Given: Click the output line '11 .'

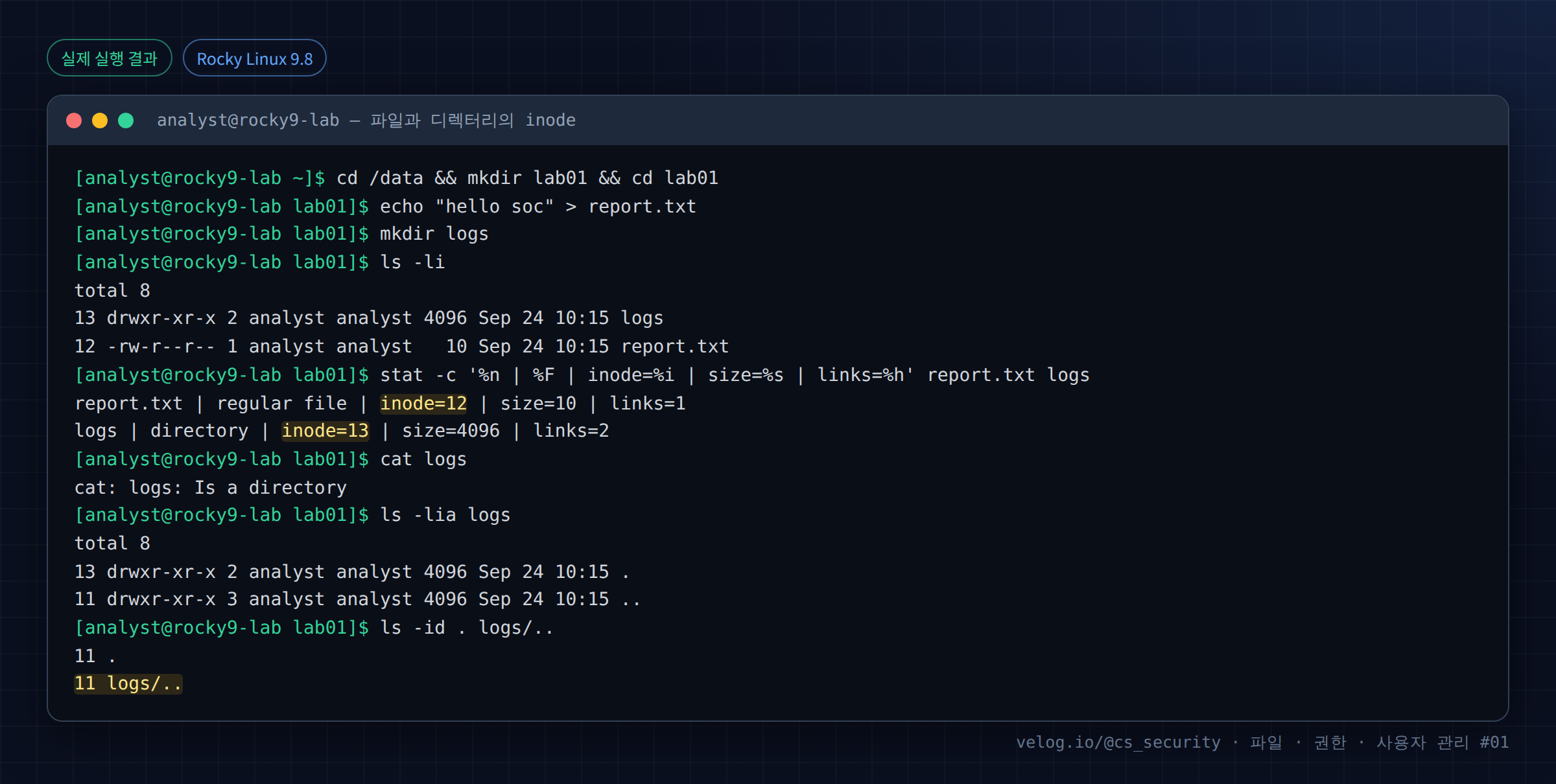Looking at the screenshot, I should [x=95, y=656].
